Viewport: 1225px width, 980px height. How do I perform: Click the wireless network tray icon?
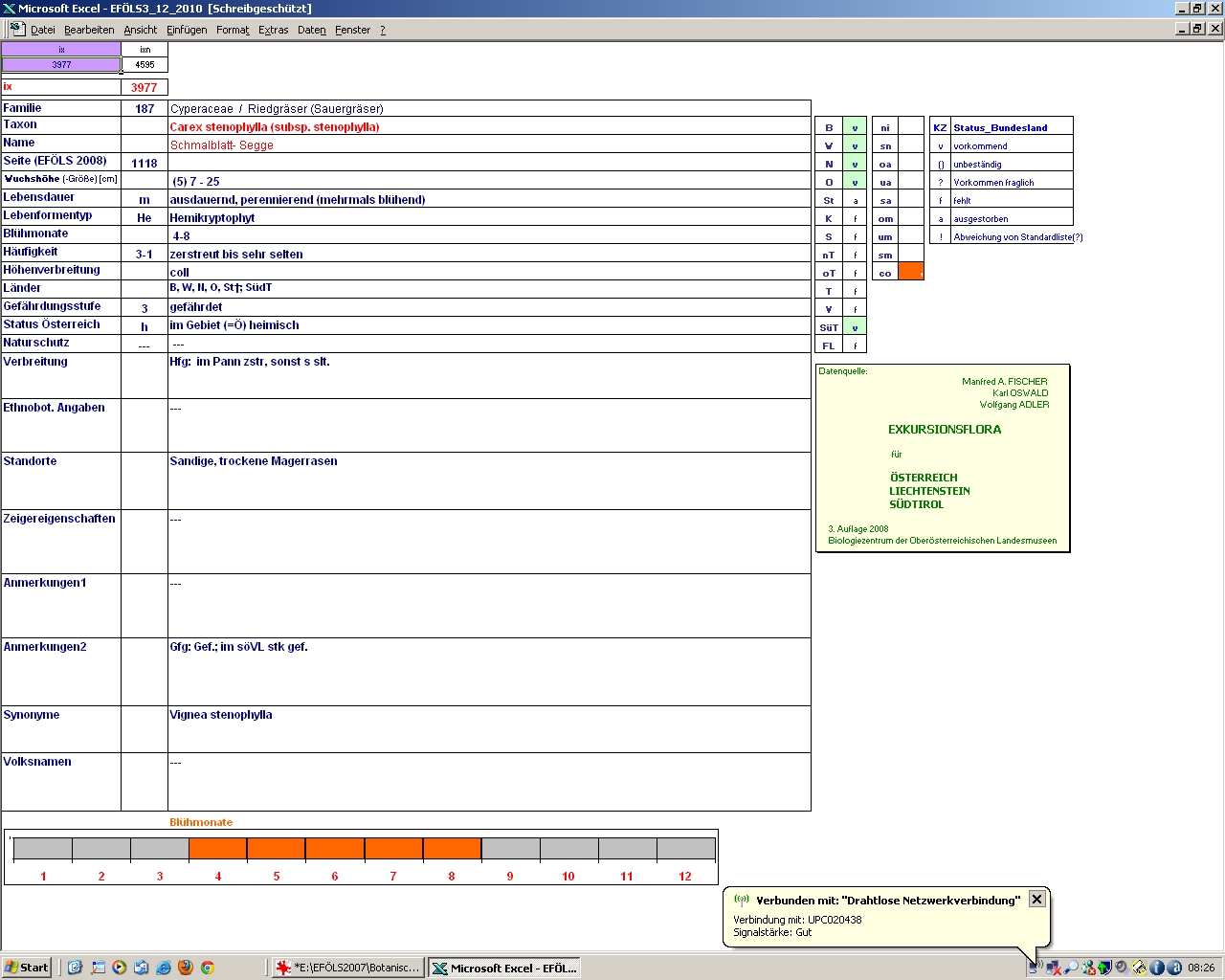pyautogui.click(x=1036, y=968)
